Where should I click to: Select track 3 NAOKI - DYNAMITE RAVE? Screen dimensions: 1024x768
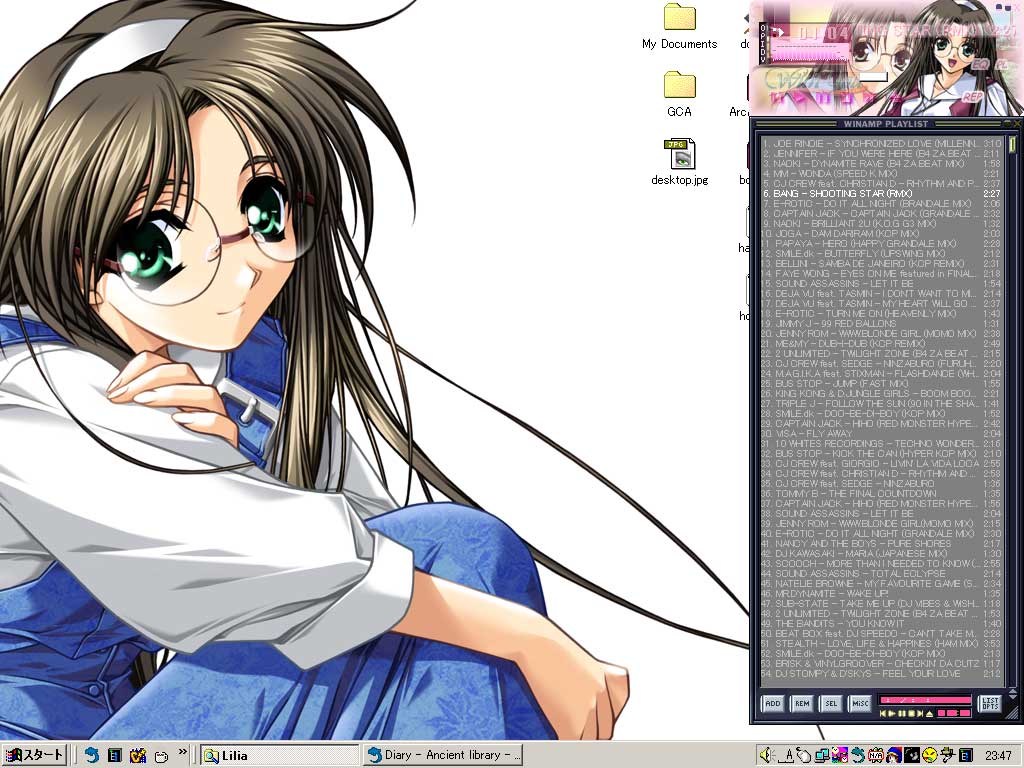click(x=882, y=163)
